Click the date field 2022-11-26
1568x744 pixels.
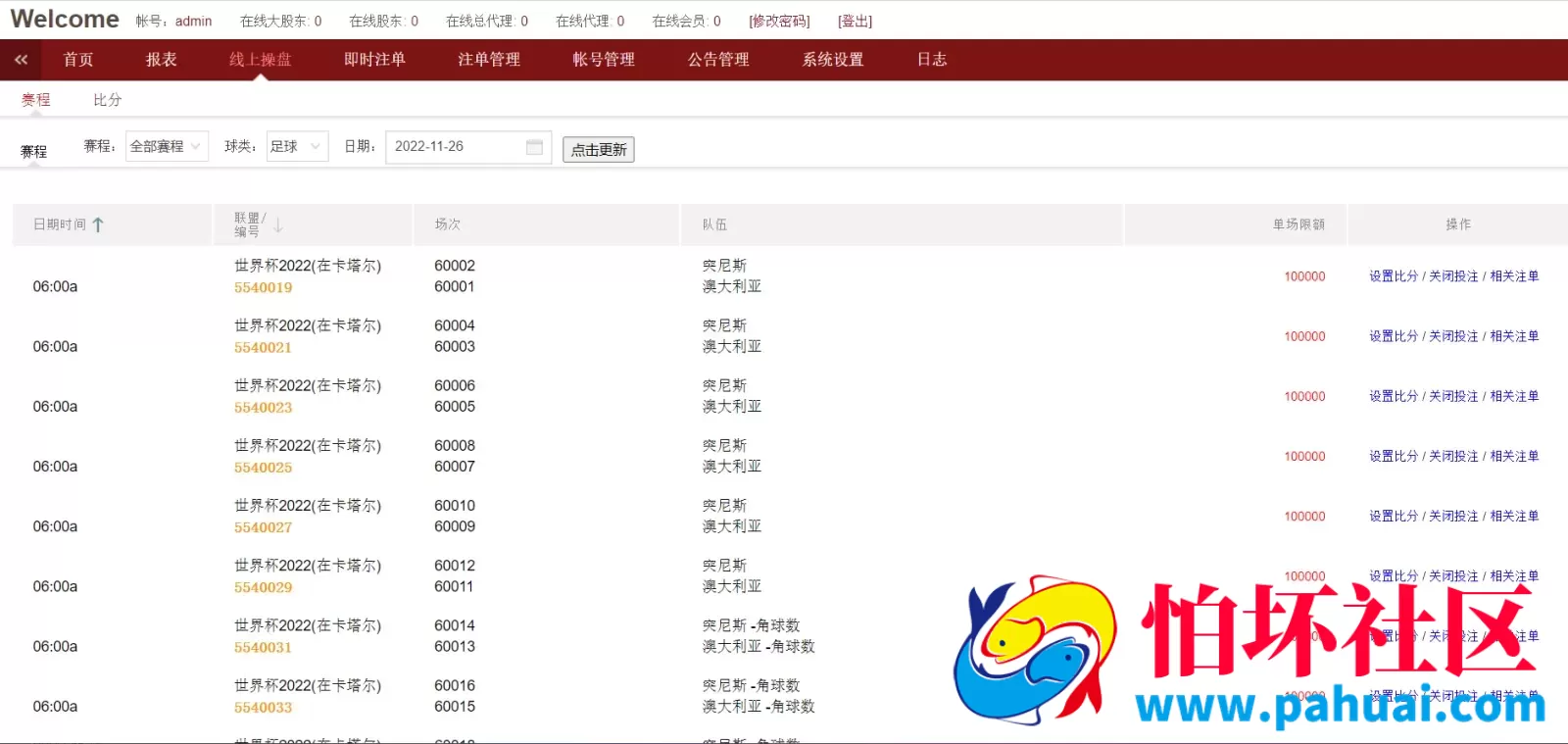pyautogui.click(x=468, y=147)
